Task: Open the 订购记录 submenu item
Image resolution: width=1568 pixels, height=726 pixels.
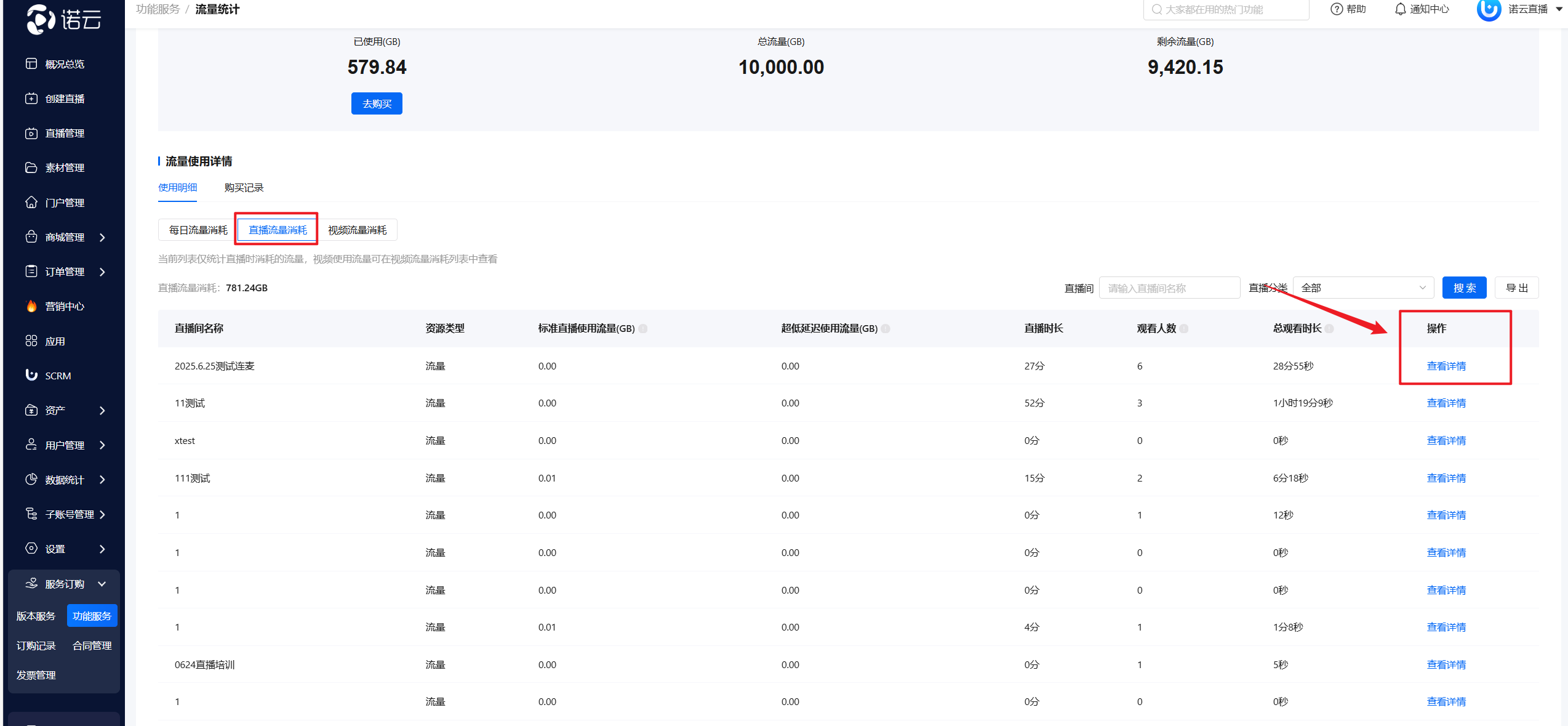Action: [x=36, y=645]
